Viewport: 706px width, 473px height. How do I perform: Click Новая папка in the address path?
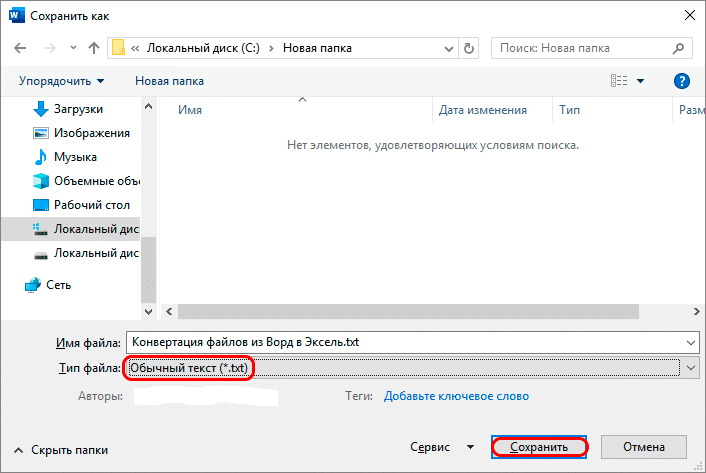317,48
